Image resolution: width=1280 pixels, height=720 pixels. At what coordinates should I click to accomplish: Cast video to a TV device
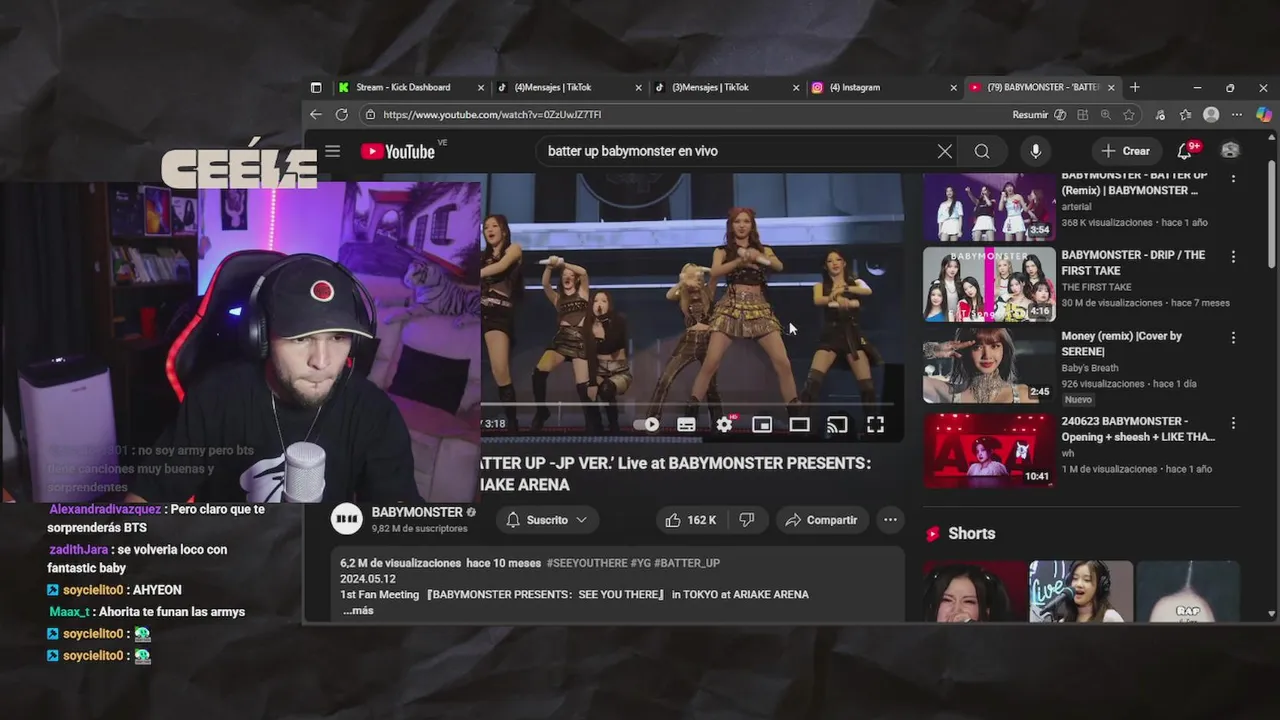pos(837,424)
